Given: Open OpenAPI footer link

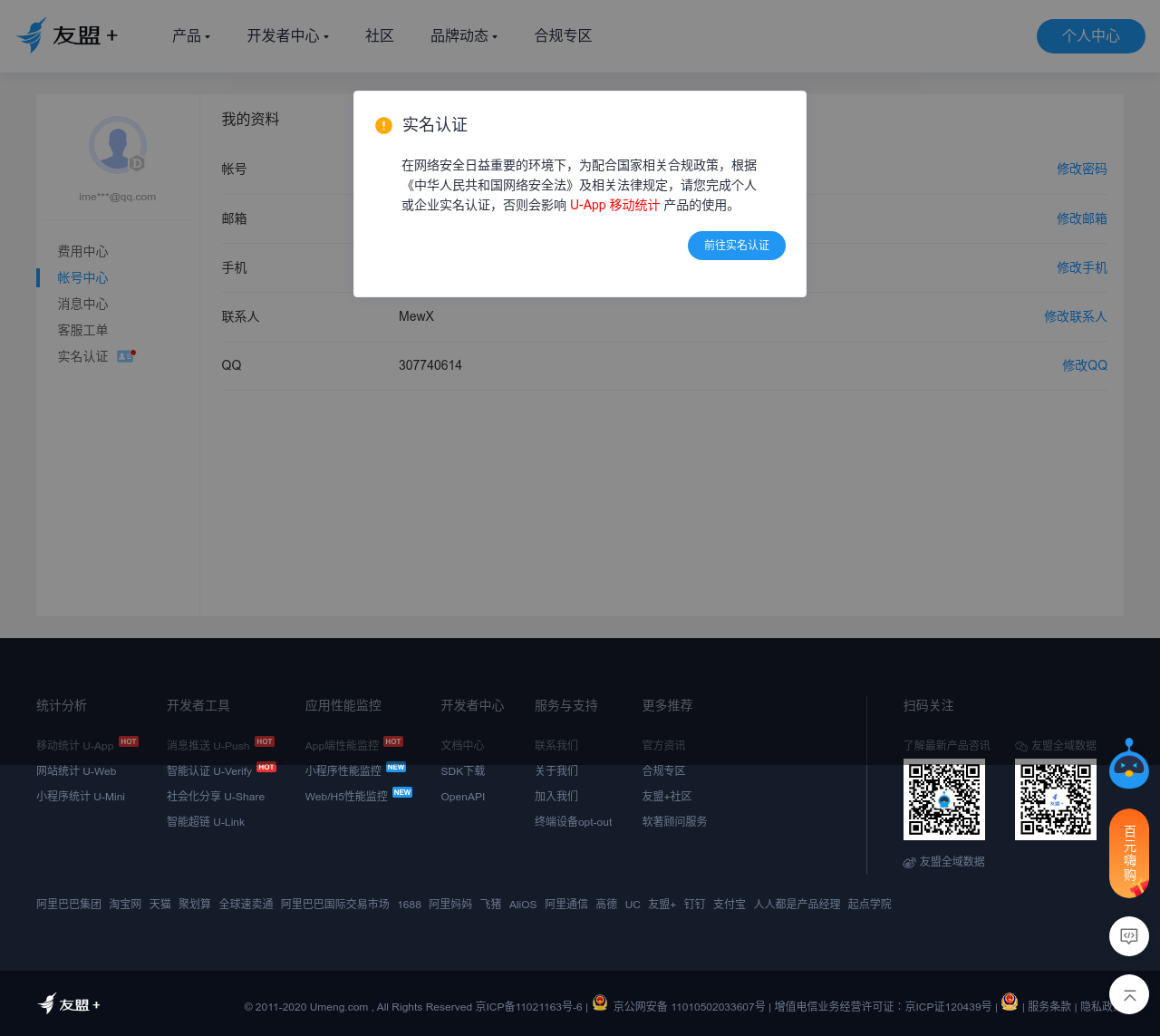Looking at the screenshot, I should pyautogui.click(x=463, y=796).
